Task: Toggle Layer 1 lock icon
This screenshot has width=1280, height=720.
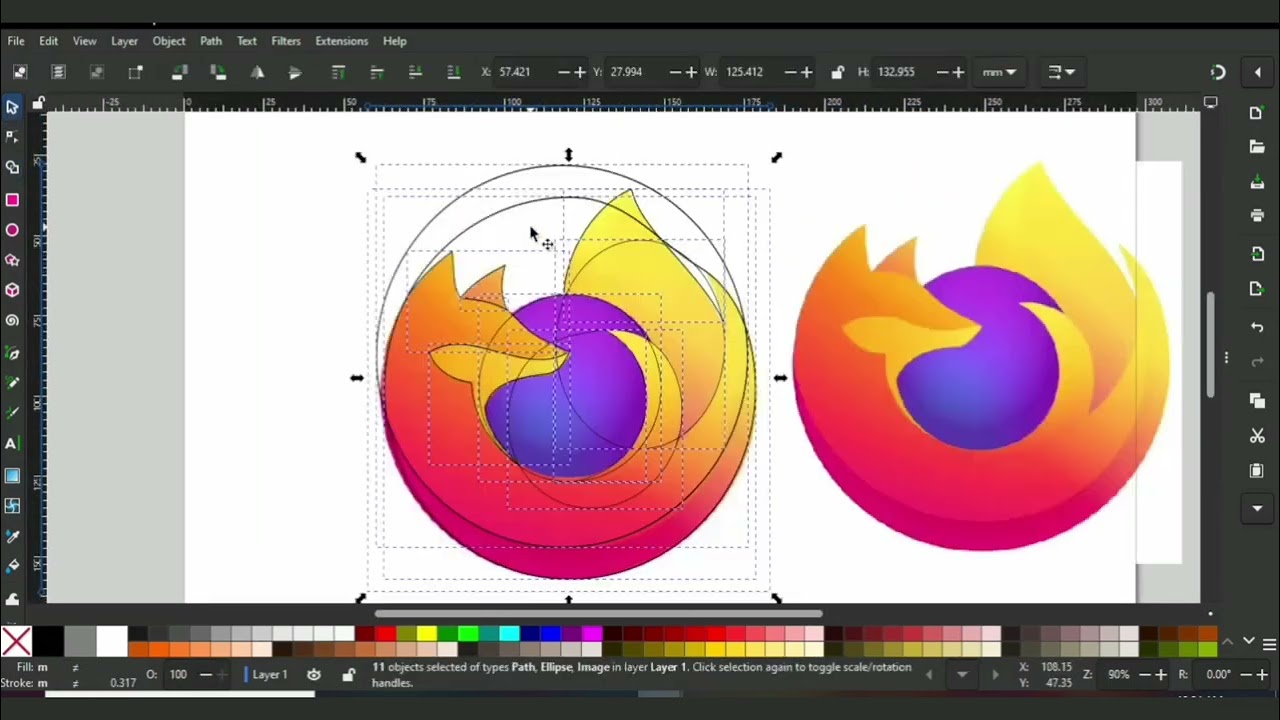Action: [x=348, y=675]
